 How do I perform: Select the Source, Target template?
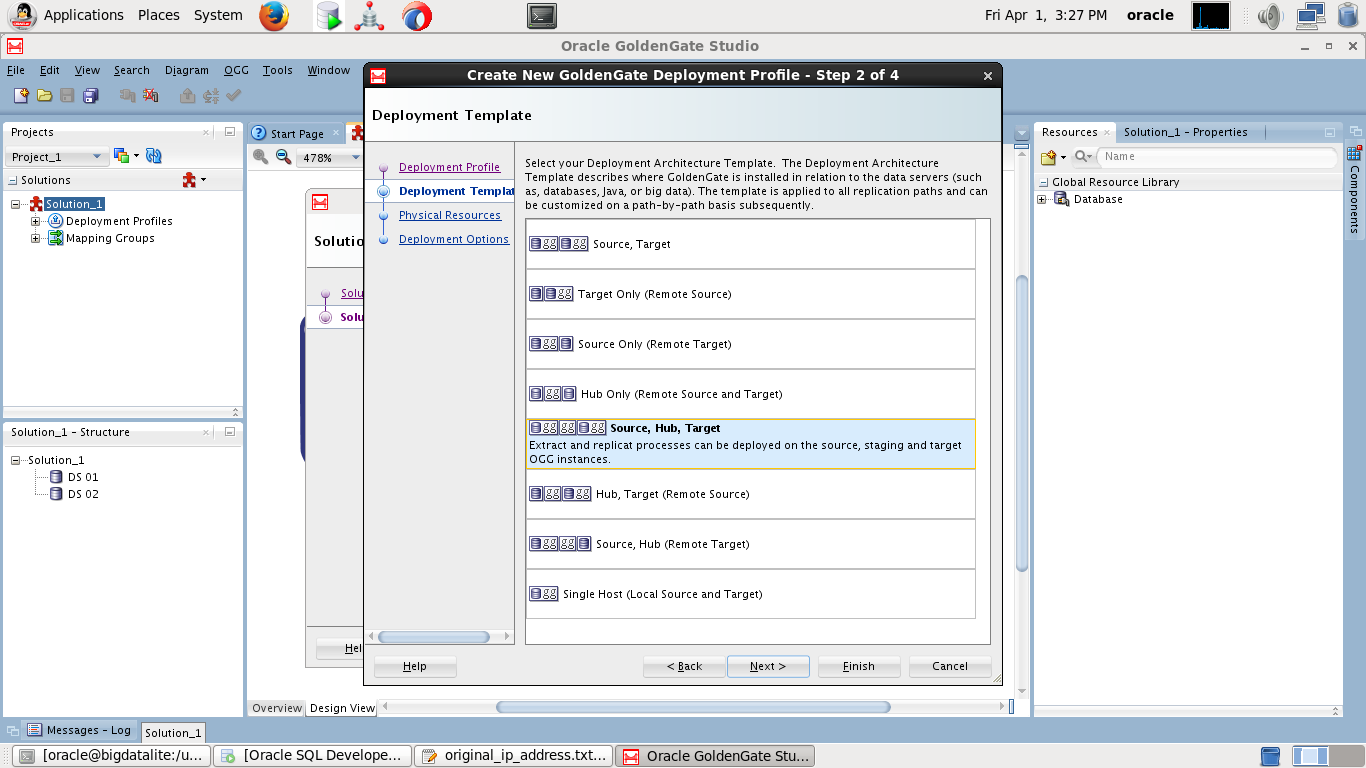(751, 244)
